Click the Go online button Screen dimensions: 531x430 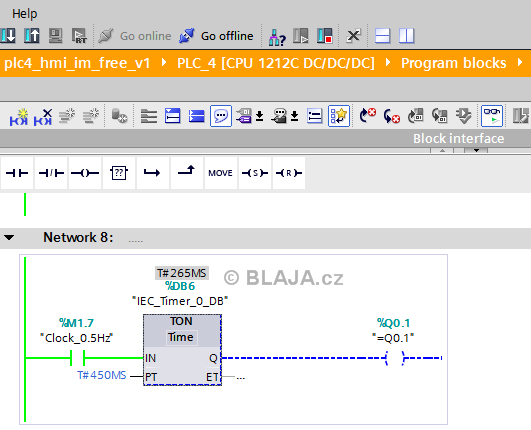pos(135,36)
